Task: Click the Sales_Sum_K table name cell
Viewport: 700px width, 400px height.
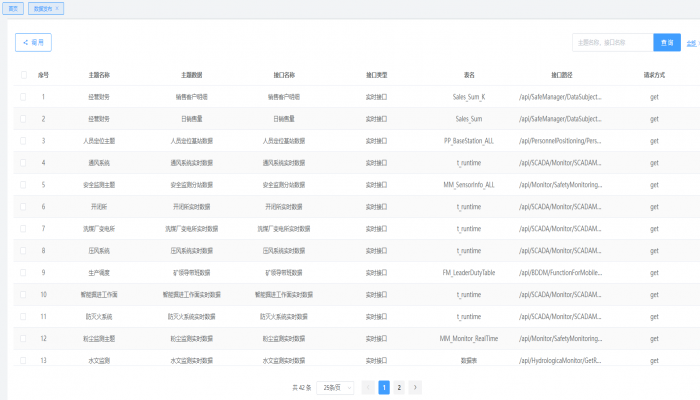Action: pos(469,97)
